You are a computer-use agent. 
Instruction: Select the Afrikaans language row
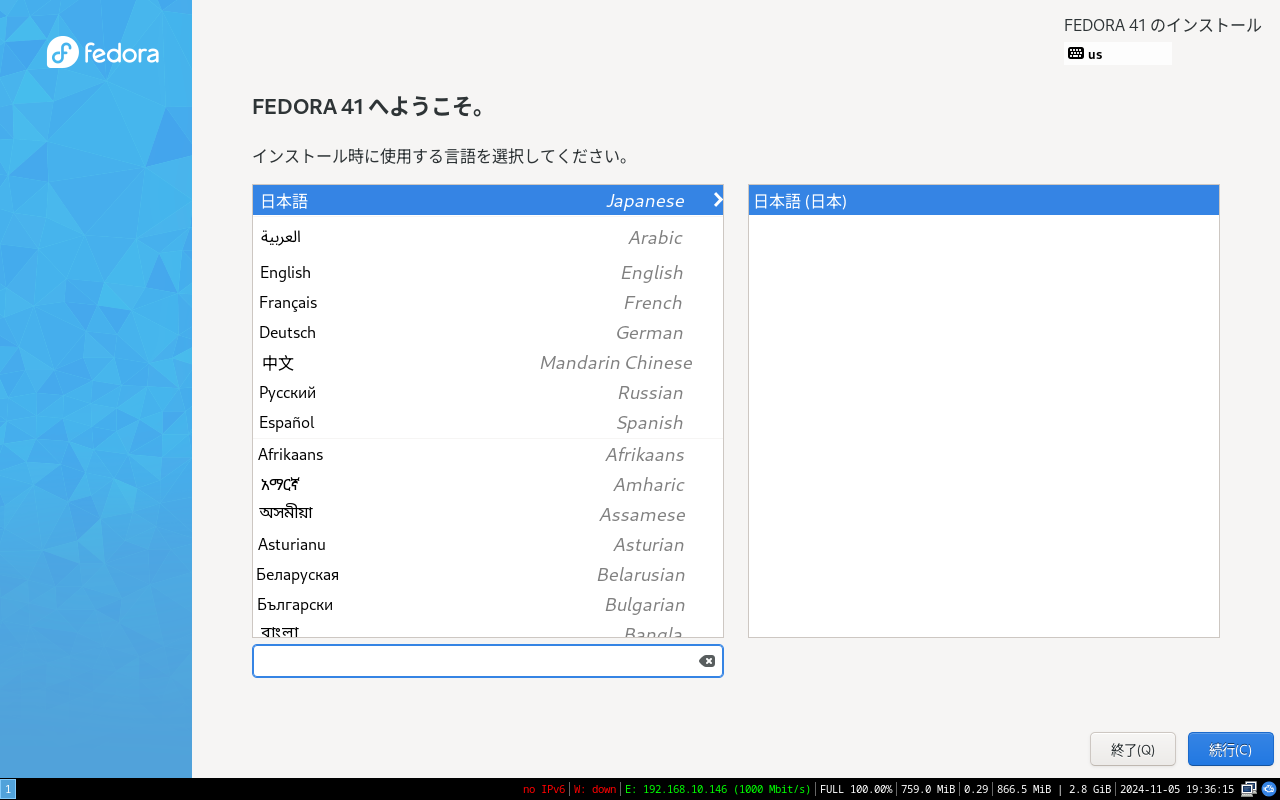(x=488, y=454)
